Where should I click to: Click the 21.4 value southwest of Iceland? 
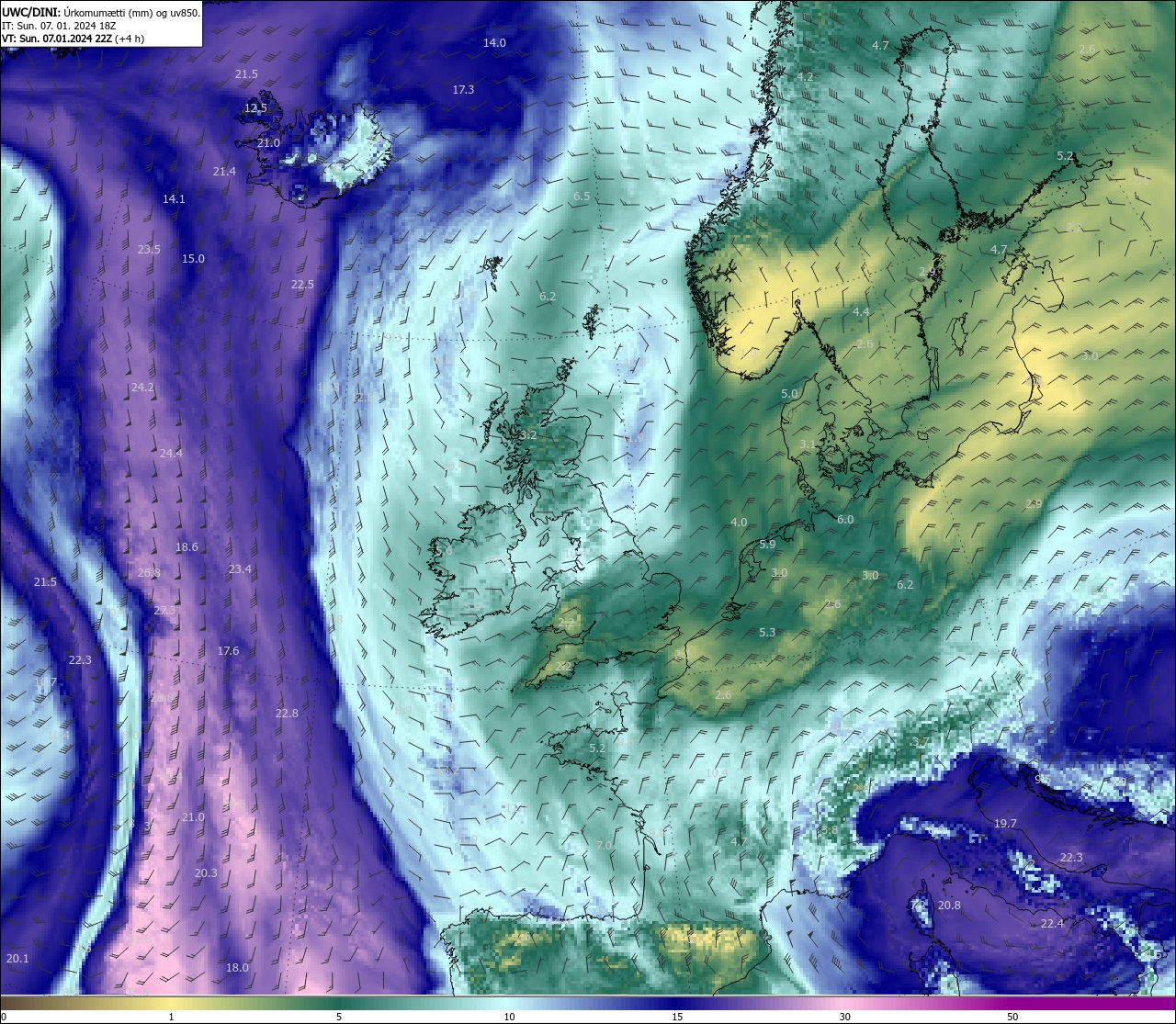(224, 172)
